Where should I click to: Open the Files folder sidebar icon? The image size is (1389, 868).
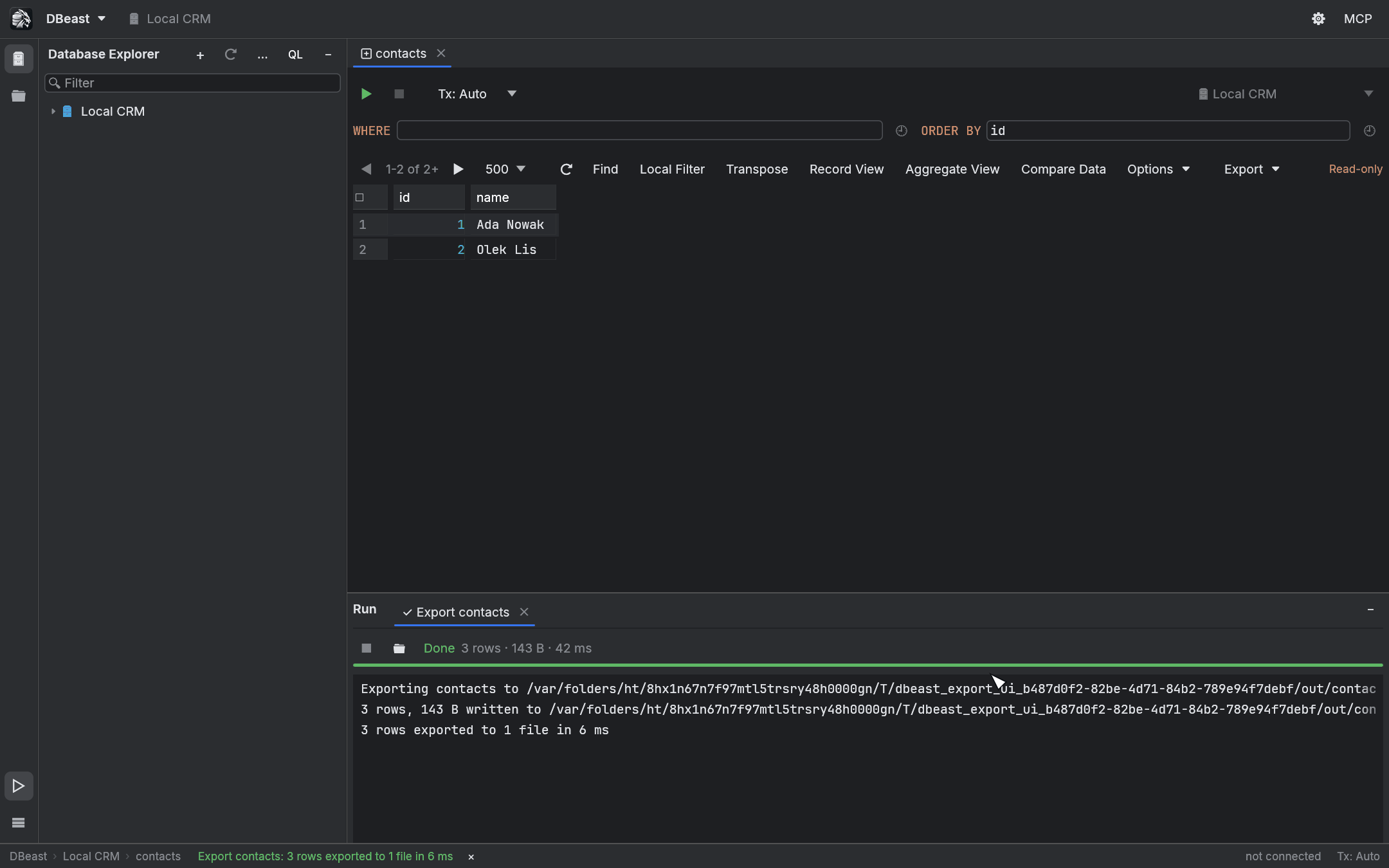(19, 96)
